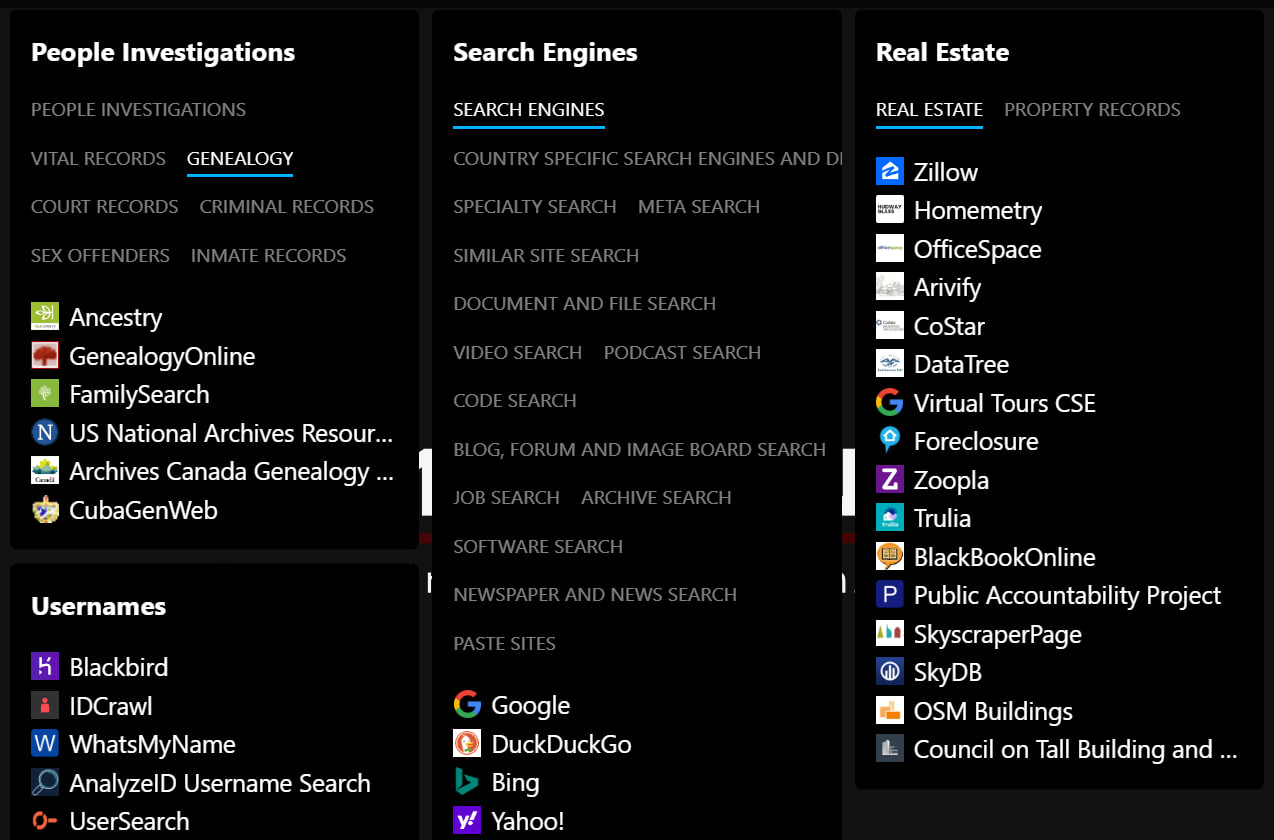Click the Bing logo icon
Screen dimensions: 1274x840
pos(467,782)
